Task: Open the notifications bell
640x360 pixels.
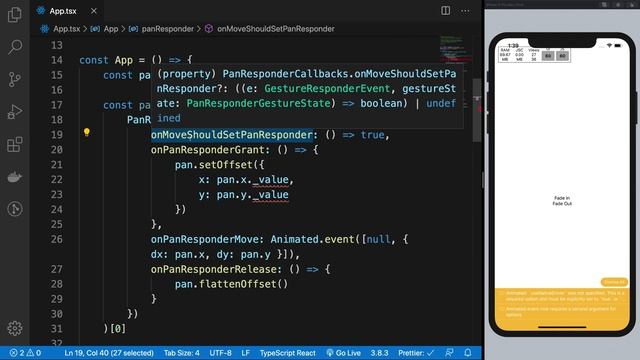Action: click(468, 353)
